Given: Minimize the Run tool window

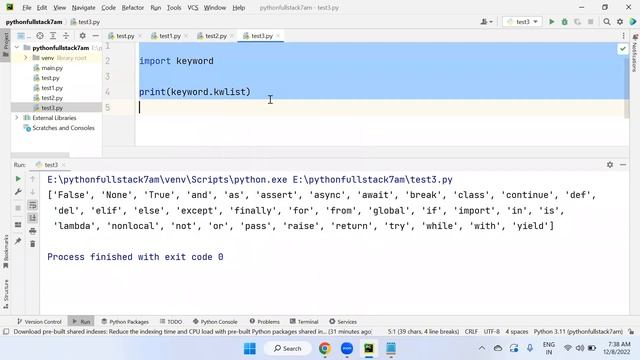Looking at the screenshot, I should (623, 164).
